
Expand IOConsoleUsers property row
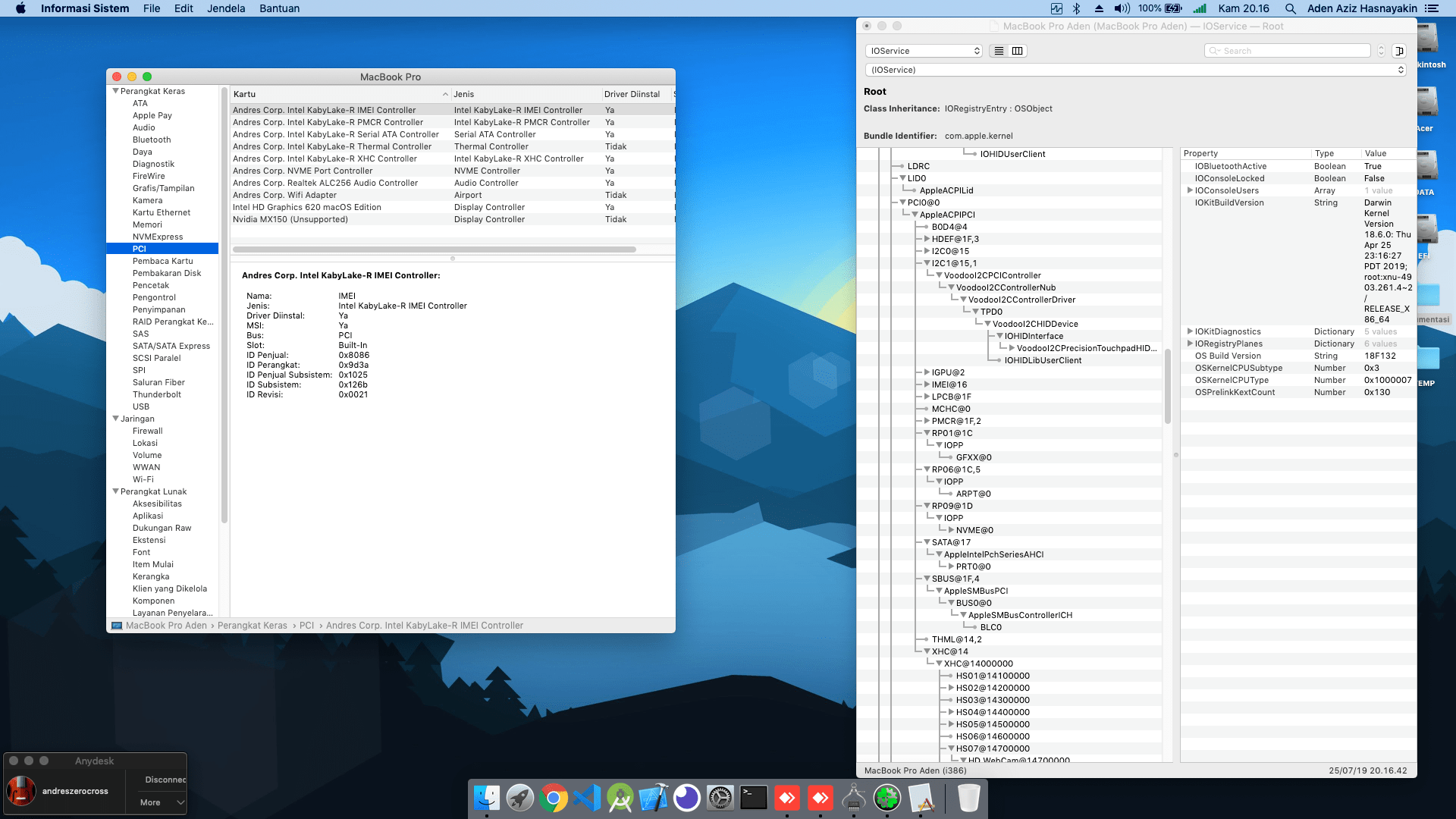pos(1190,190)
